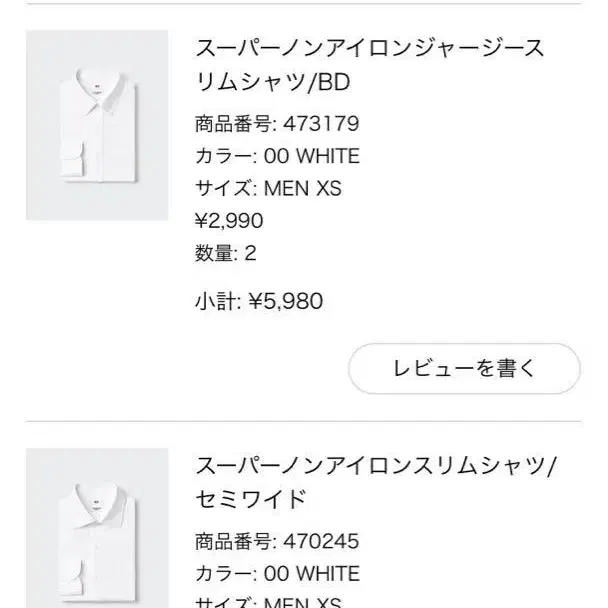608x608 pixels.
Task: Click the レビューを書く button
Action: click(x=464, y=368)
